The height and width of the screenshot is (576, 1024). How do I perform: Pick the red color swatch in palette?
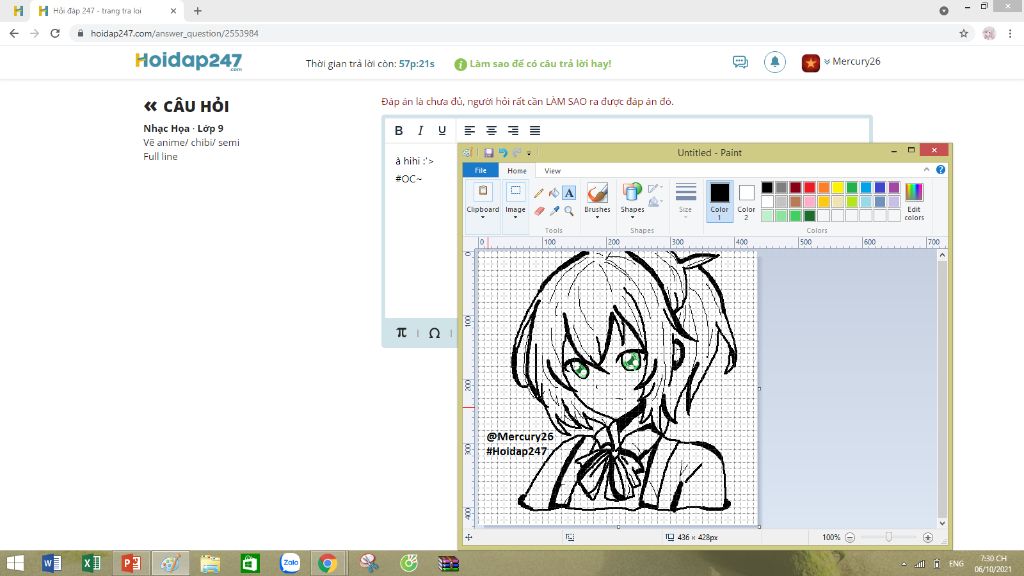pos(809,188)
